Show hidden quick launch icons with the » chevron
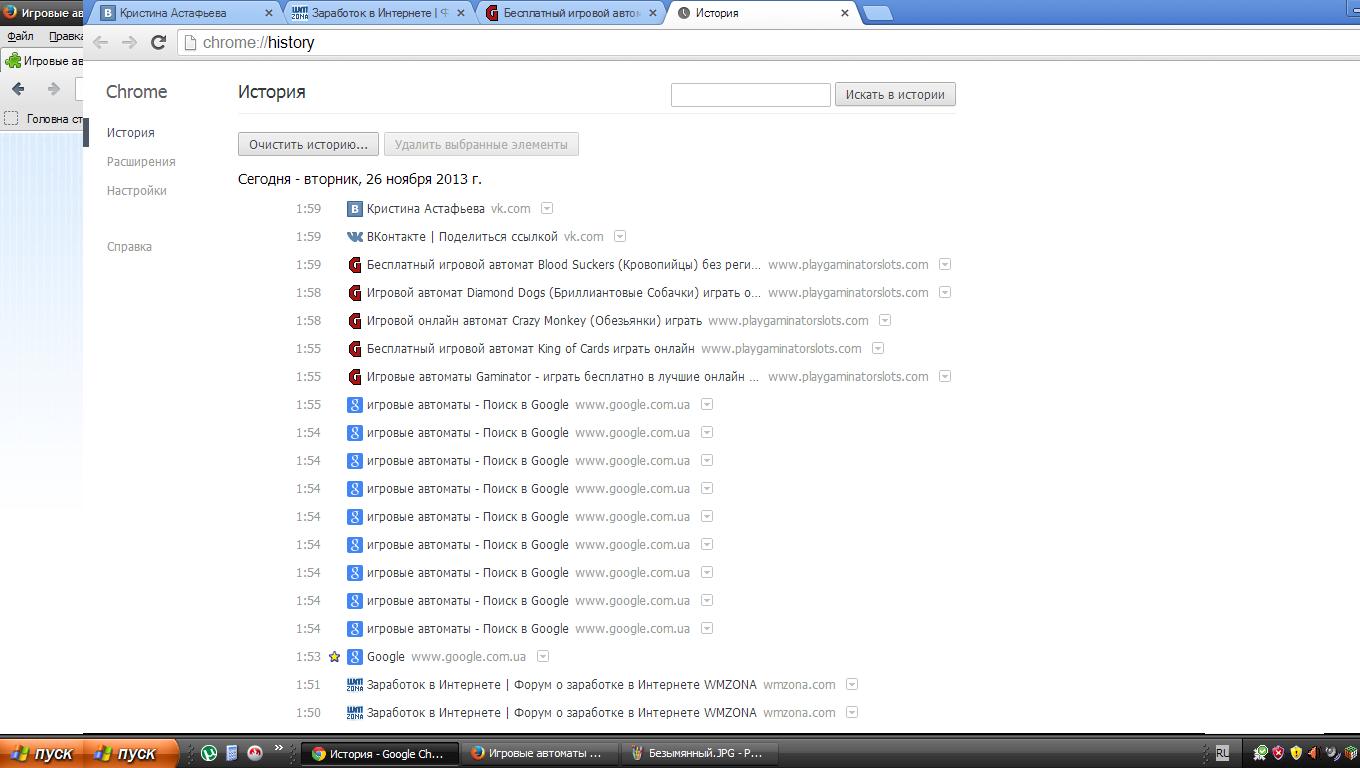The height and width of the screenshot is (768, 1360). tap(279, 750)
